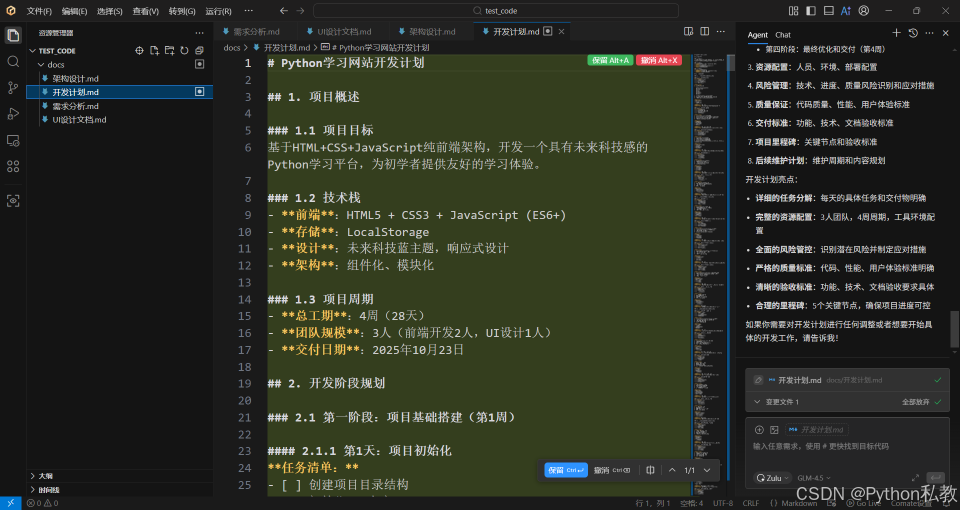Image resolution: width=960 pixels, height=510 pixels.
Task: Open the Search view in activity bar
Action: [13, 61]
